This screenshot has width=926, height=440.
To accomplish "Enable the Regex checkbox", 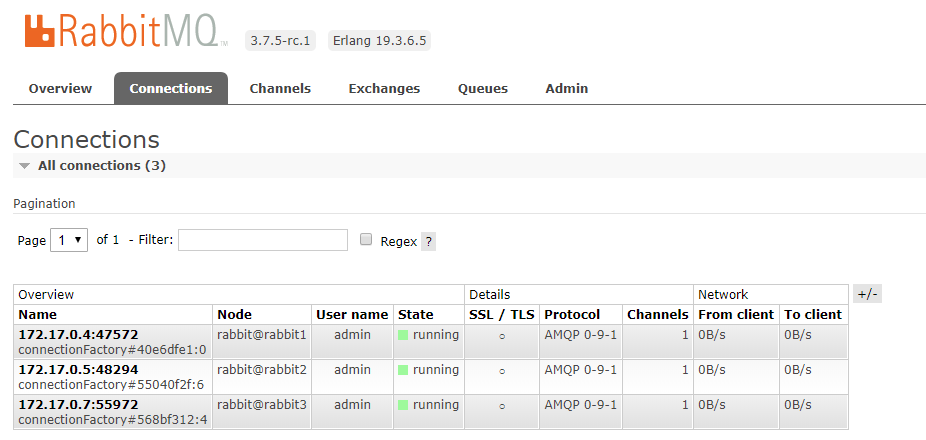I will 366,240.
